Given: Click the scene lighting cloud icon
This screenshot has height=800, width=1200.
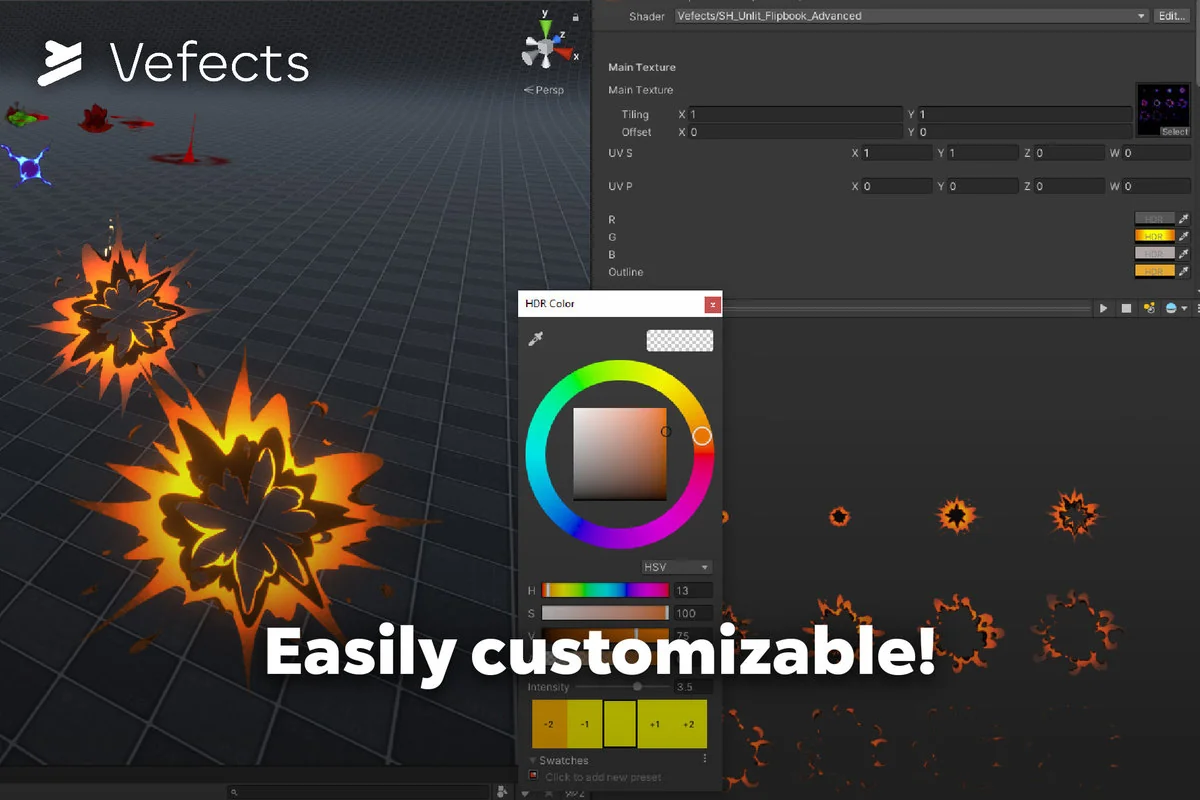Looking at the screenshot, I should pos(1170,307).
